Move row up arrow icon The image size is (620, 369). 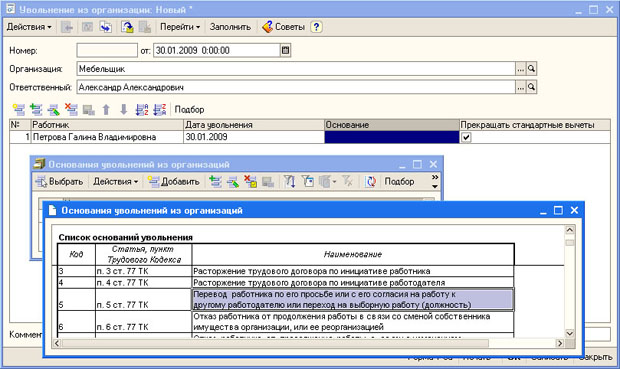106,110
